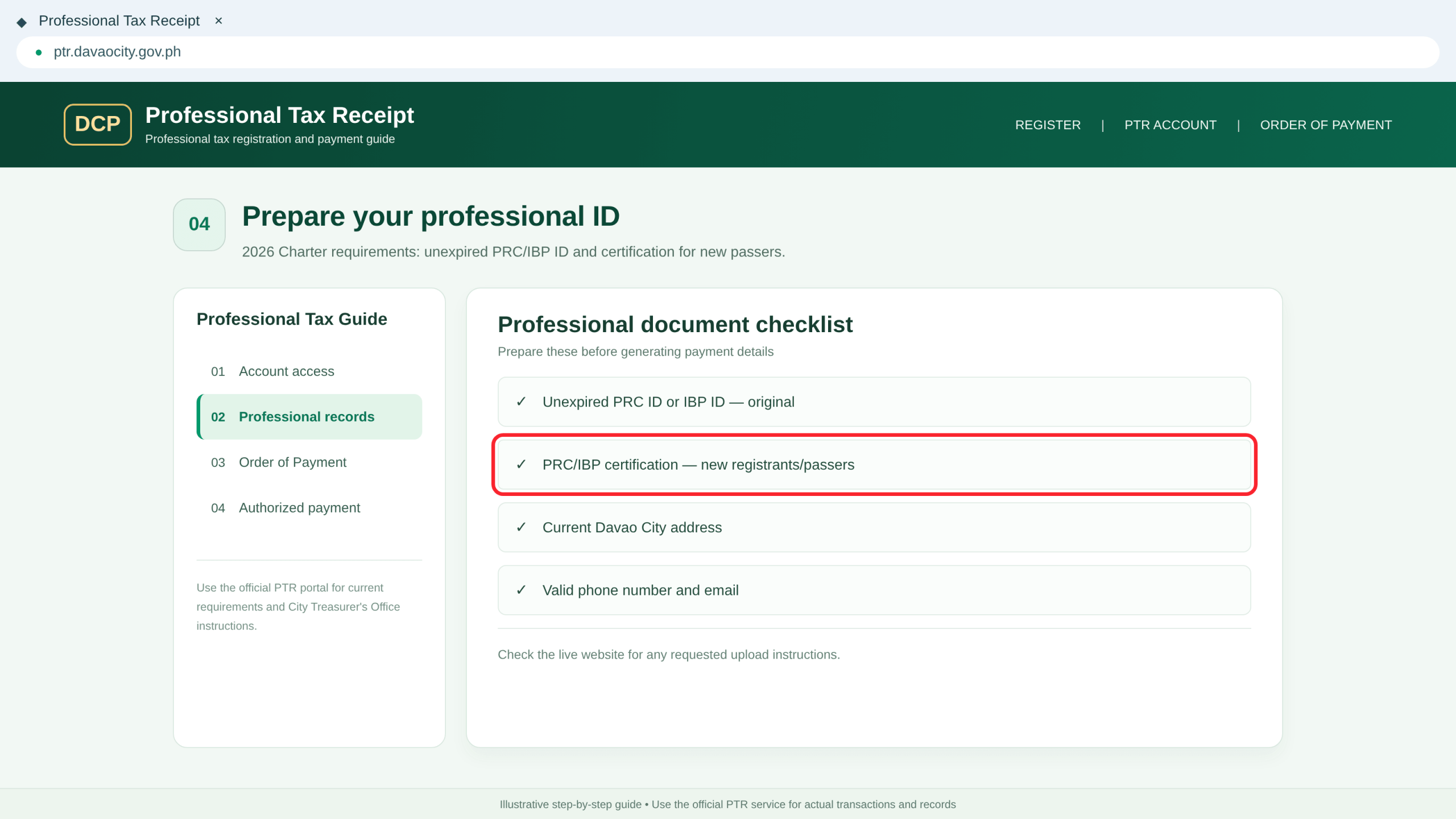The image size is (1456, 819).
Task: Click 'Prepare these before generating payment details' text
Action: point(635,351)
